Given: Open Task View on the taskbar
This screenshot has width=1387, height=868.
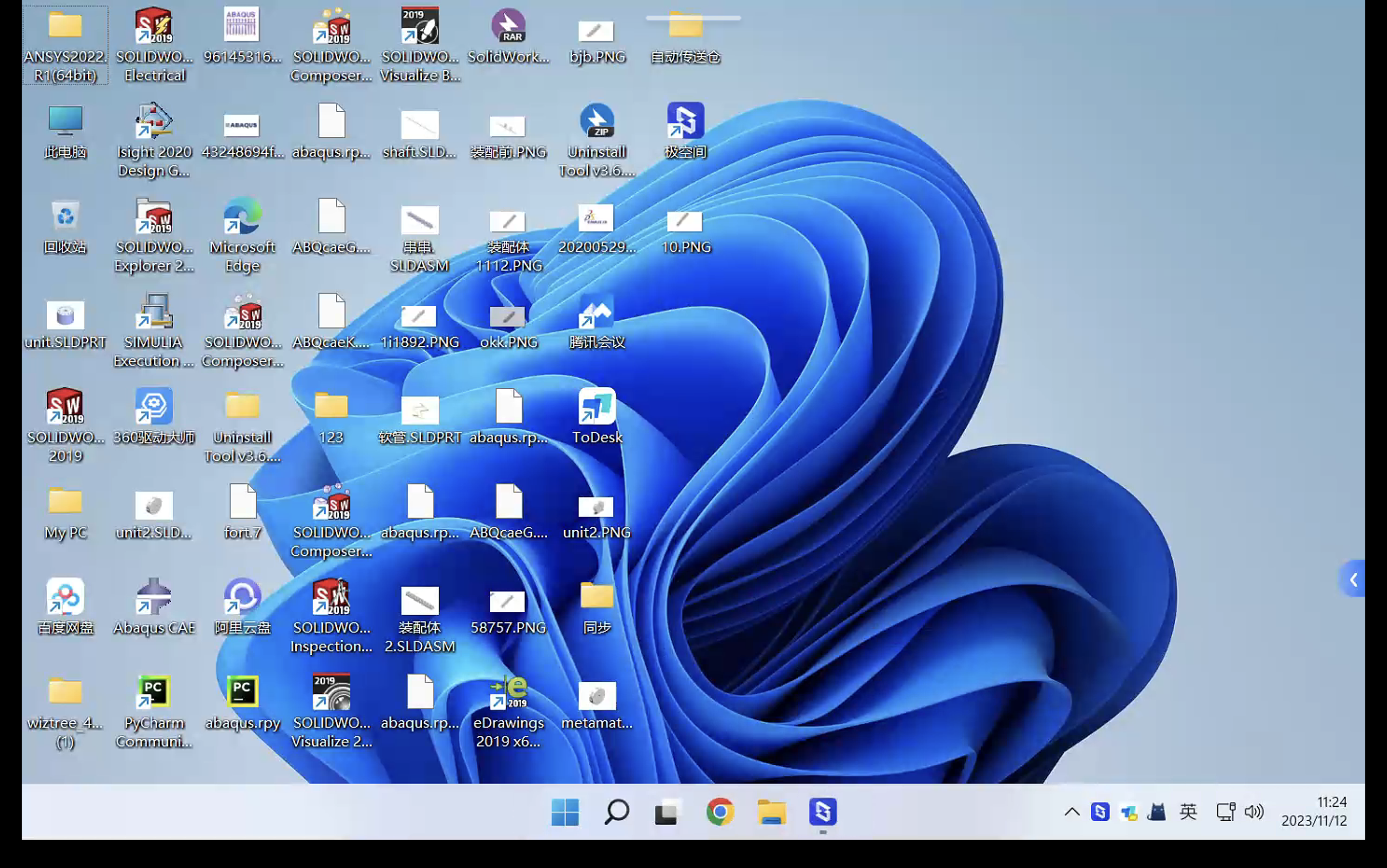Looking at the screenshot, I should point(667,812).
